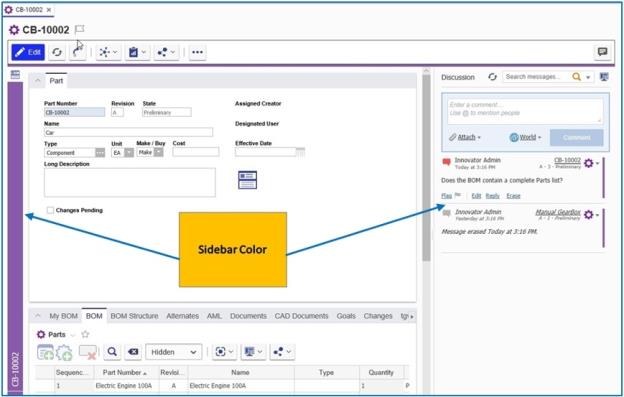Select the Part form tab

pos(56,81)
